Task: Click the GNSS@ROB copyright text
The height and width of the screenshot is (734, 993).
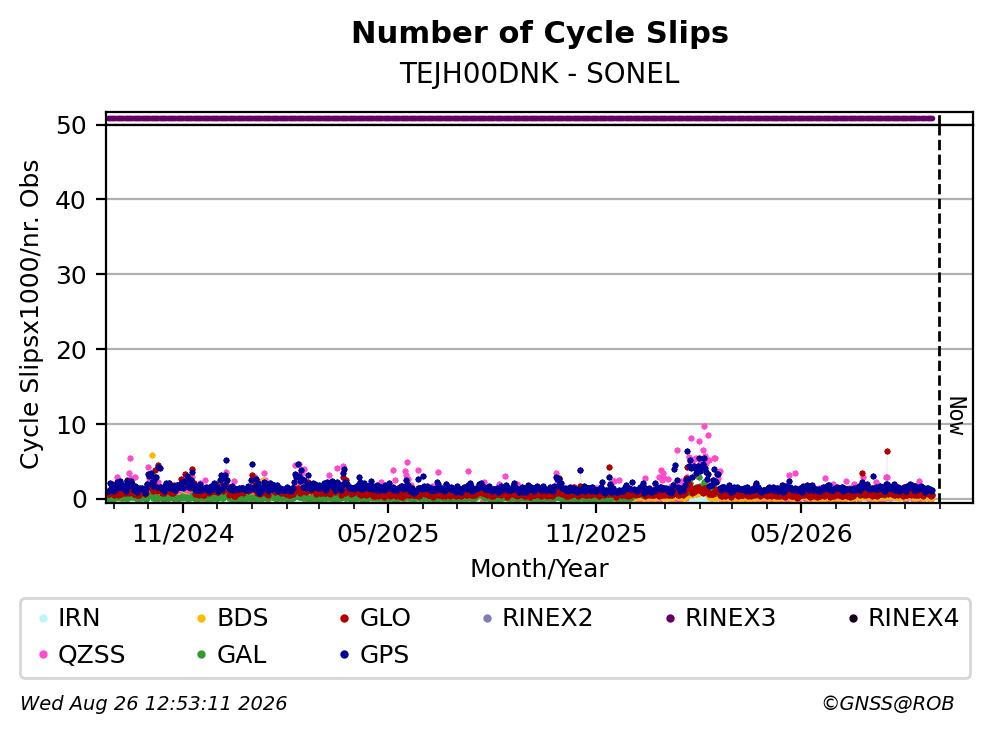Action: (888, 704)
